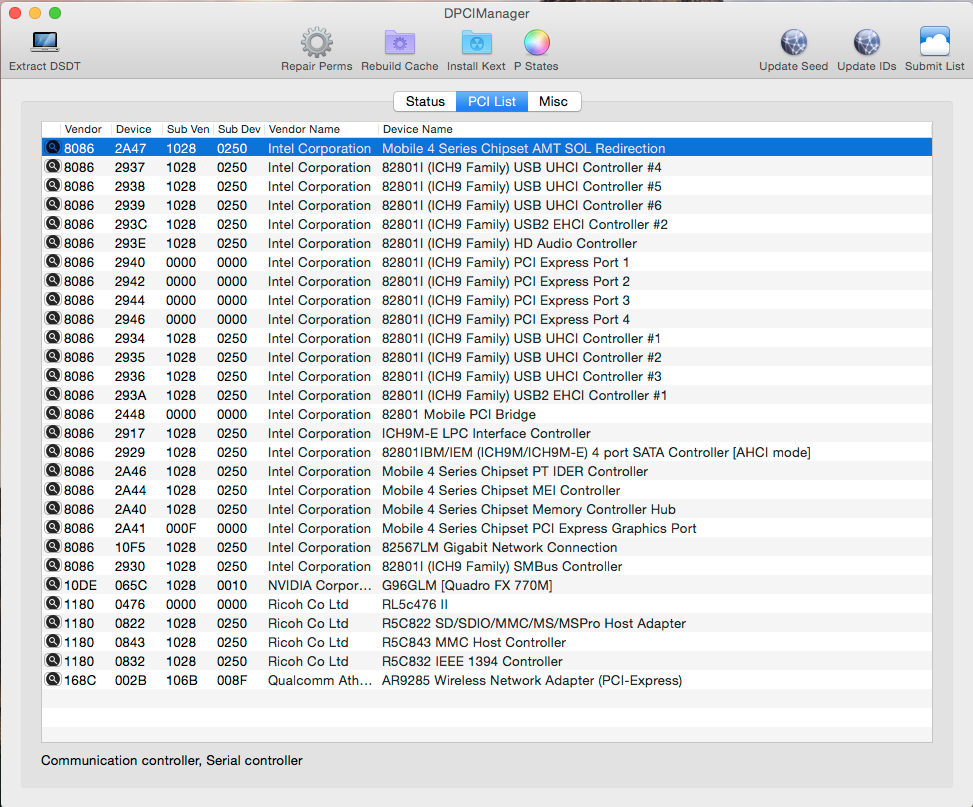Viewport: 973px width, 807px height.
Task: Click the Update IDs globe icon
Action: point(866,43)
